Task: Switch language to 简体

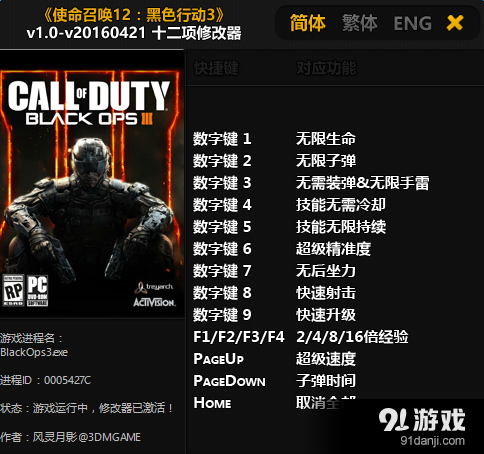Action: [307, 23]
